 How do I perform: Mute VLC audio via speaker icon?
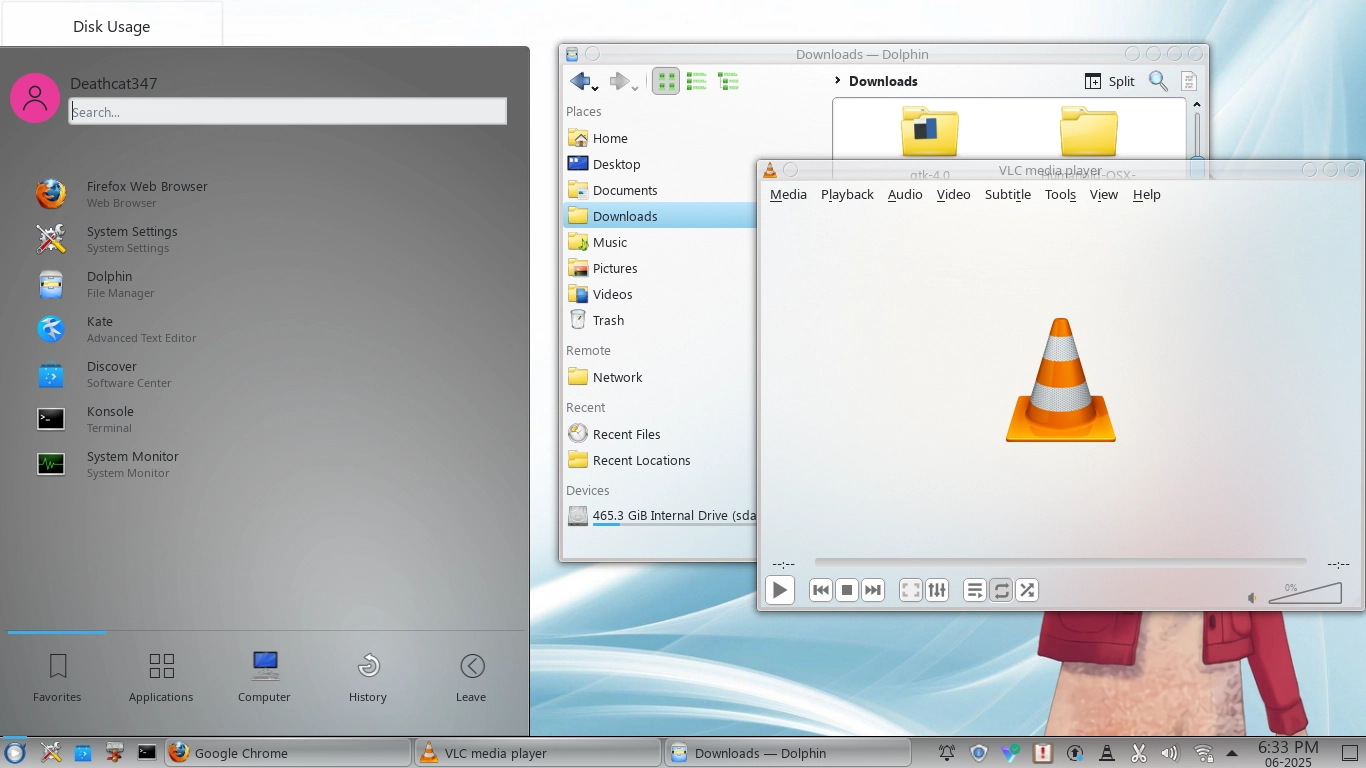click(1253, 597)
